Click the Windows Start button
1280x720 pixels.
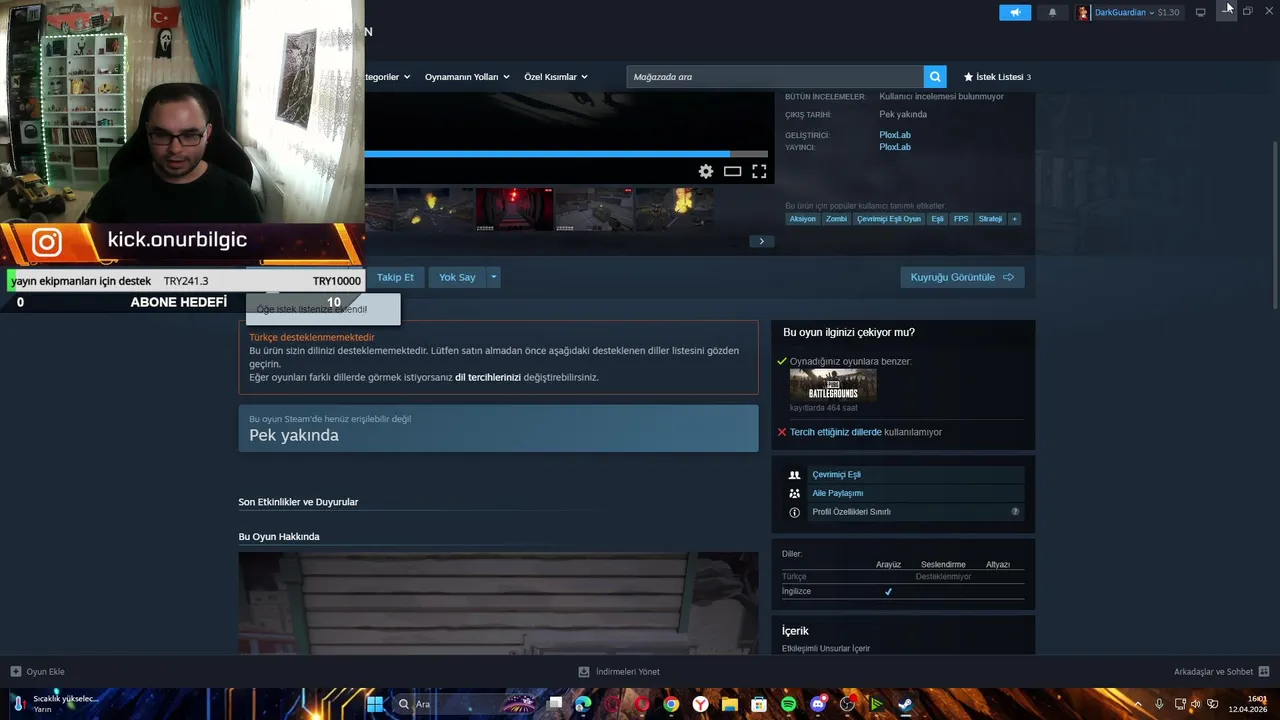coord(374,704)
